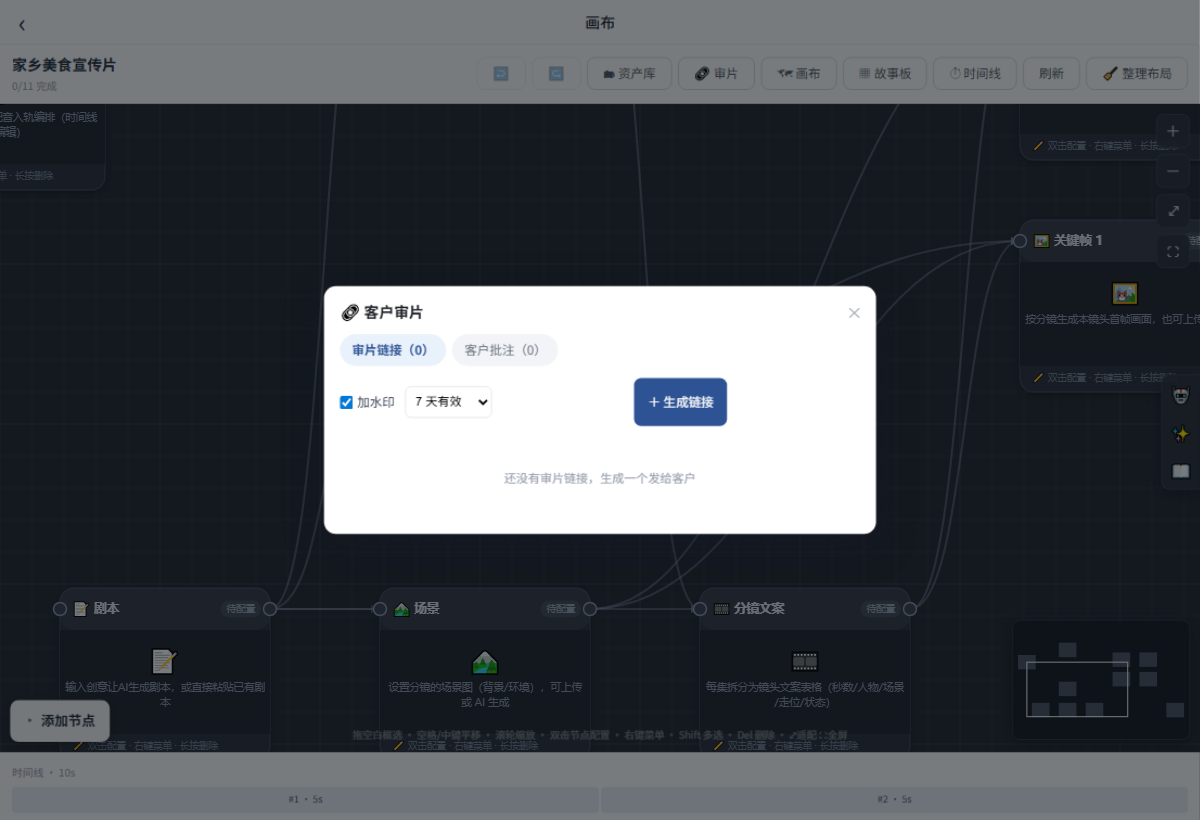This screenshot has height=820, width=1200.
Task: Go back with the top-left arrow
Action: [x=22, y=25]
